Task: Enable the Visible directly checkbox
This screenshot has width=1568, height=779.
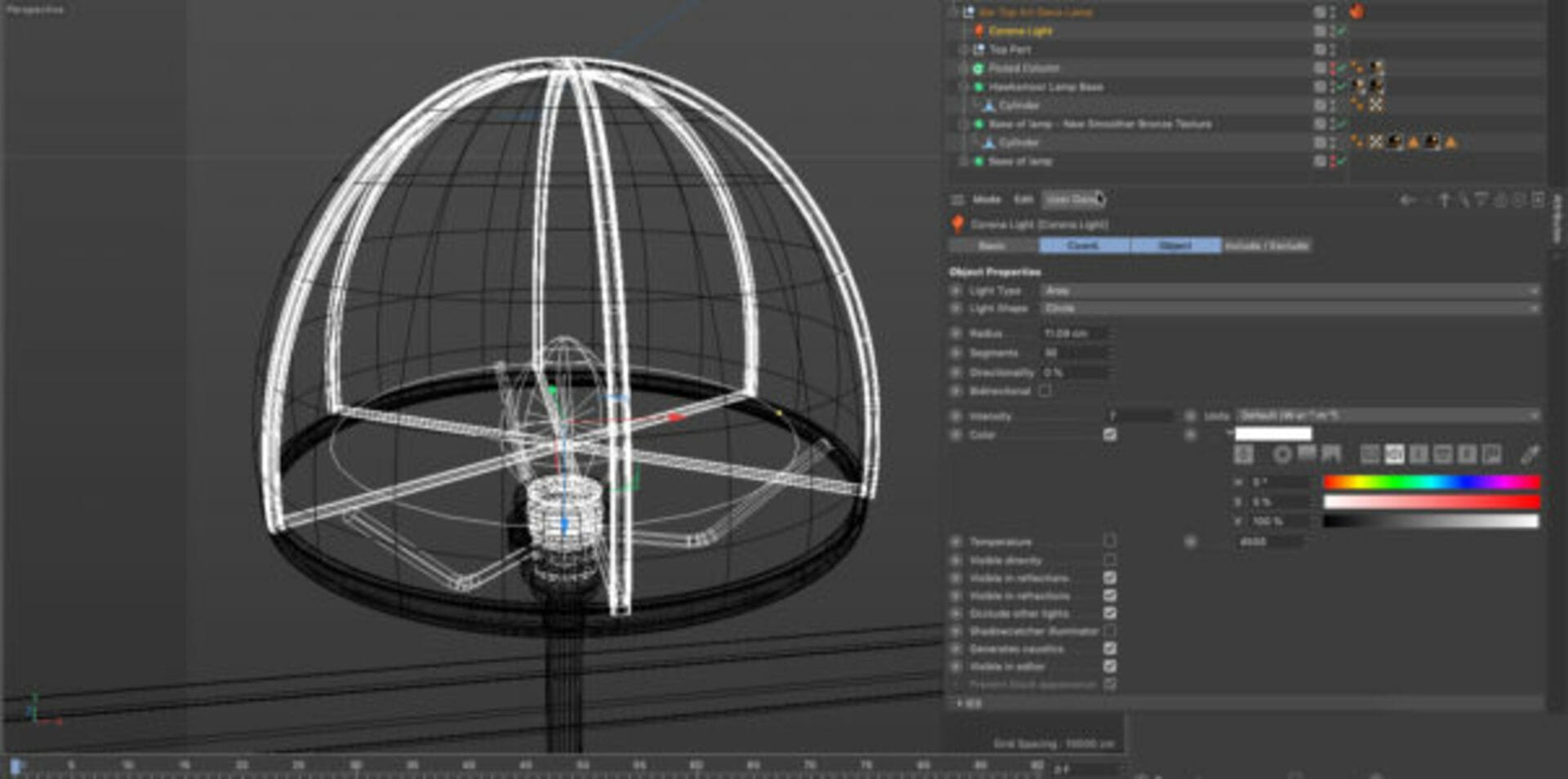Action: pyautogui.click(x=1110, y=560)
